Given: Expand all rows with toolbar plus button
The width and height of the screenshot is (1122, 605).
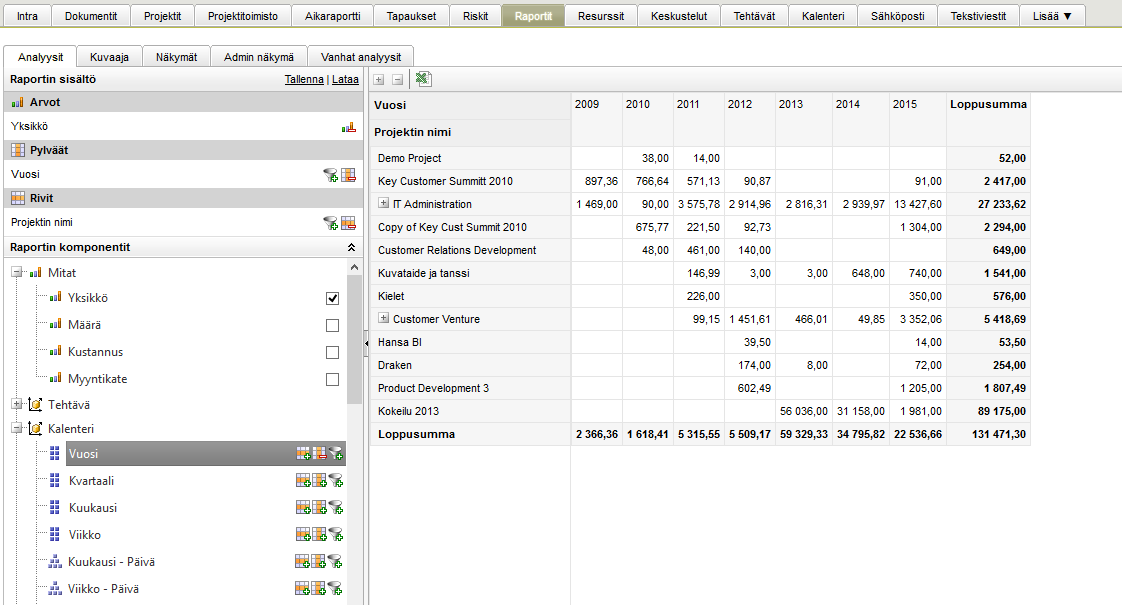Looking at the screenshot, I should [x=379, y=80].
